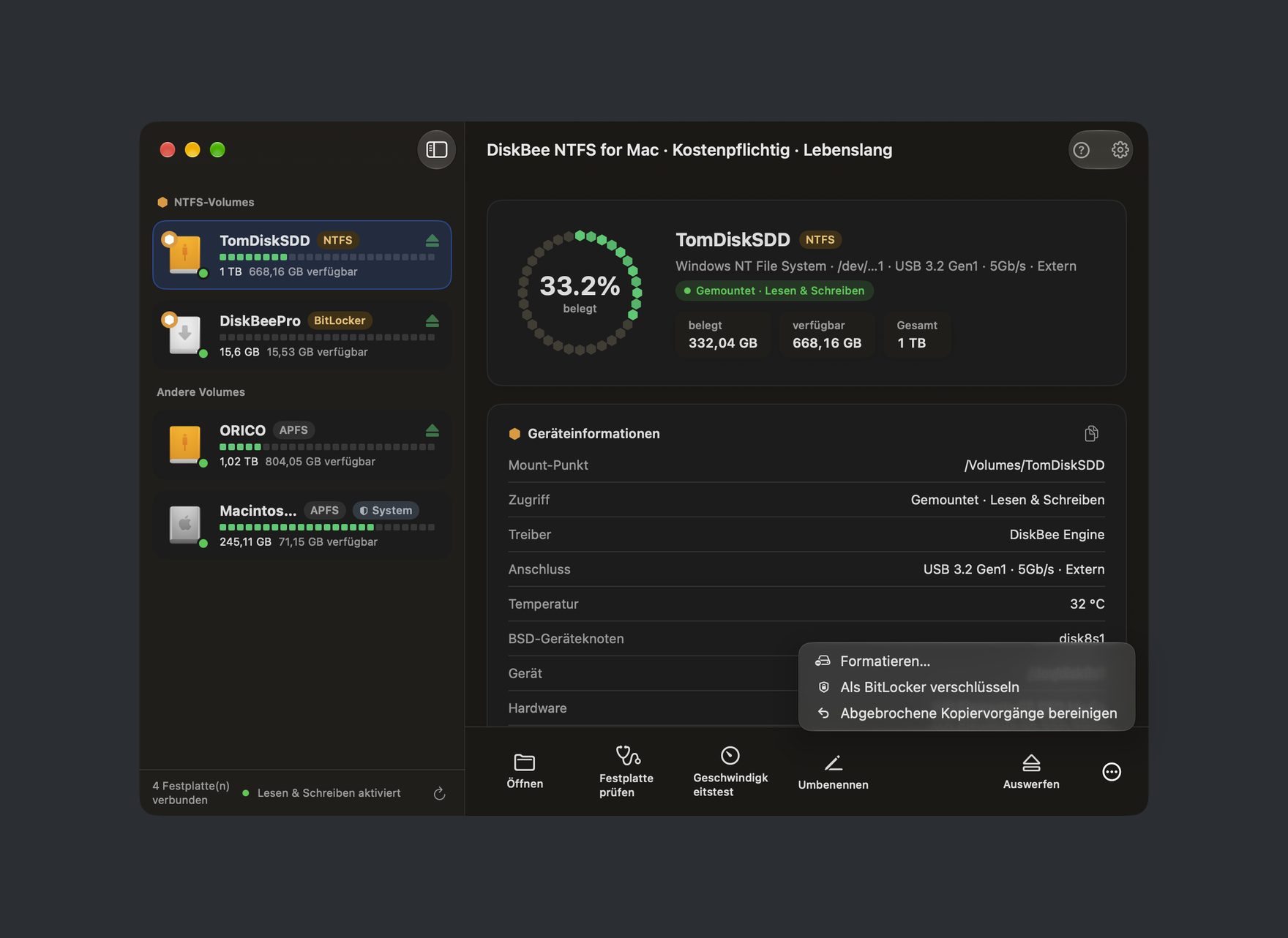Click the Gesamt 1 TB tile

(x=917, y=334)
